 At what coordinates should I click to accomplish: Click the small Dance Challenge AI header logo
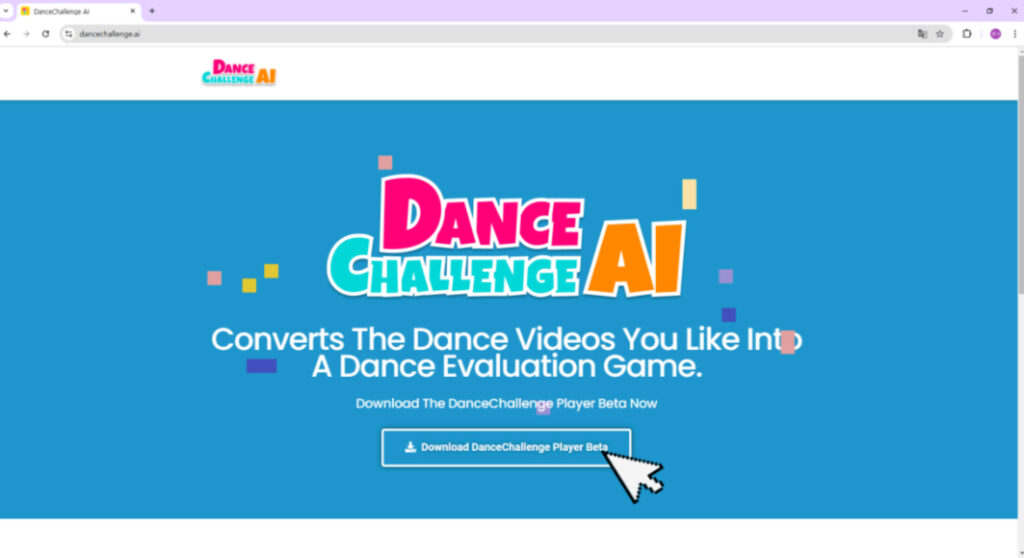(239, 73)
